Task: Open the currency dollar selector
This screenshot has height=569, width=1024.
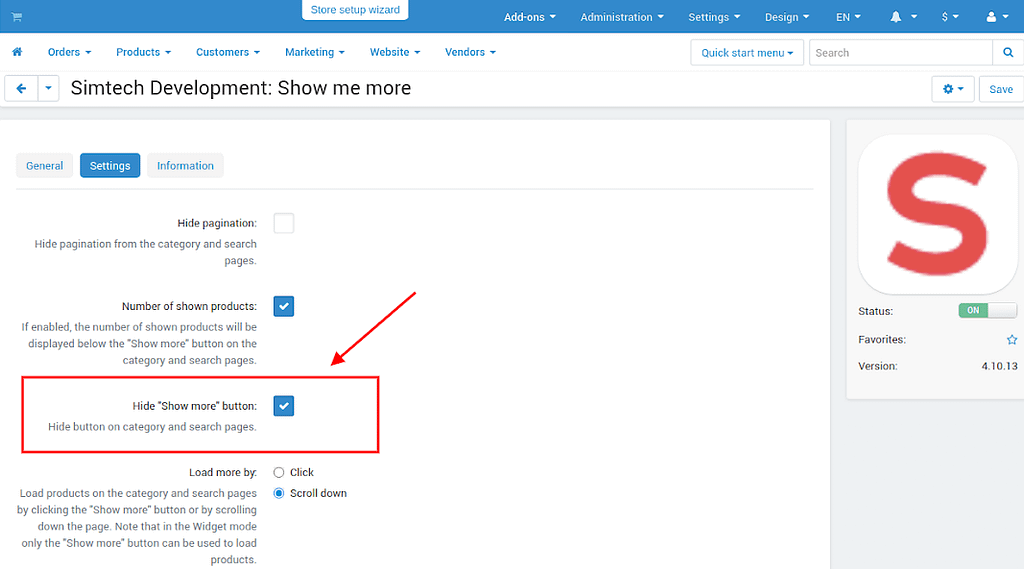Action: click(950, 17)
